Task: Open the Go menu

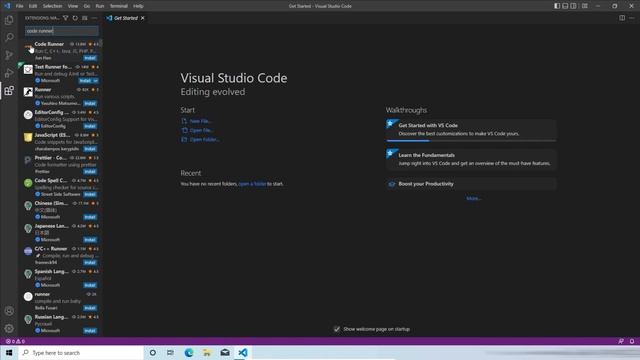Action: pos(87,6)
